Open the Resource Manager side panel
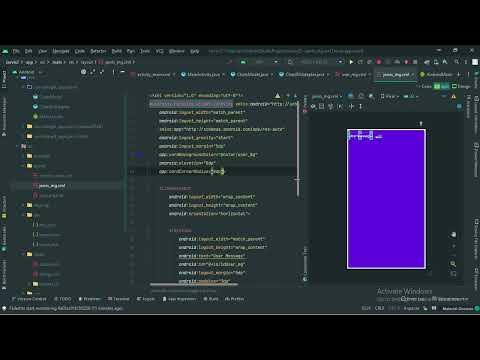Viewport: 480px width, 360px height. point(4,117)
